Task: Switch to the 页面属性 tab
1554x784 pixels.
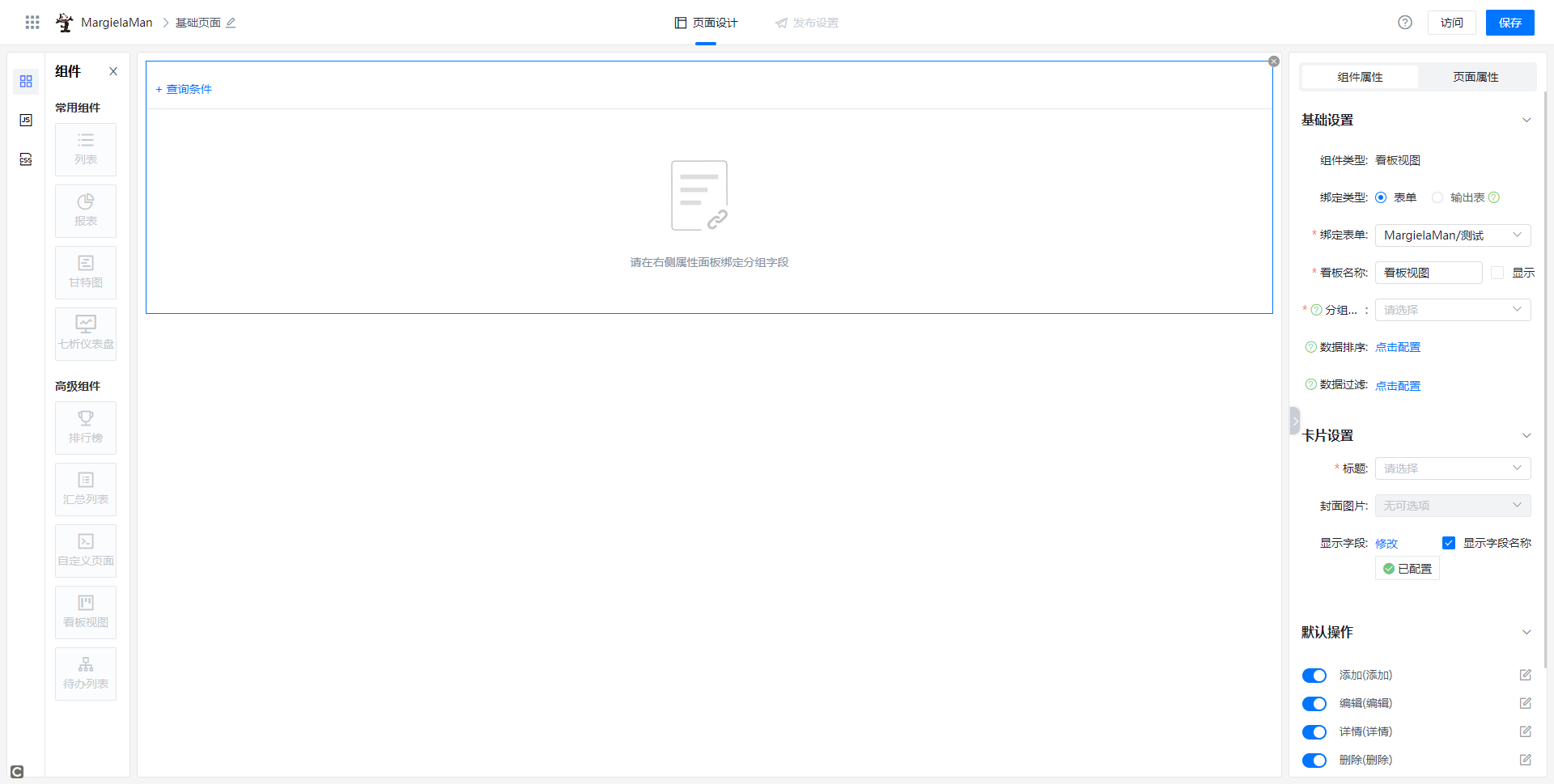Action: pos(1475,77)
